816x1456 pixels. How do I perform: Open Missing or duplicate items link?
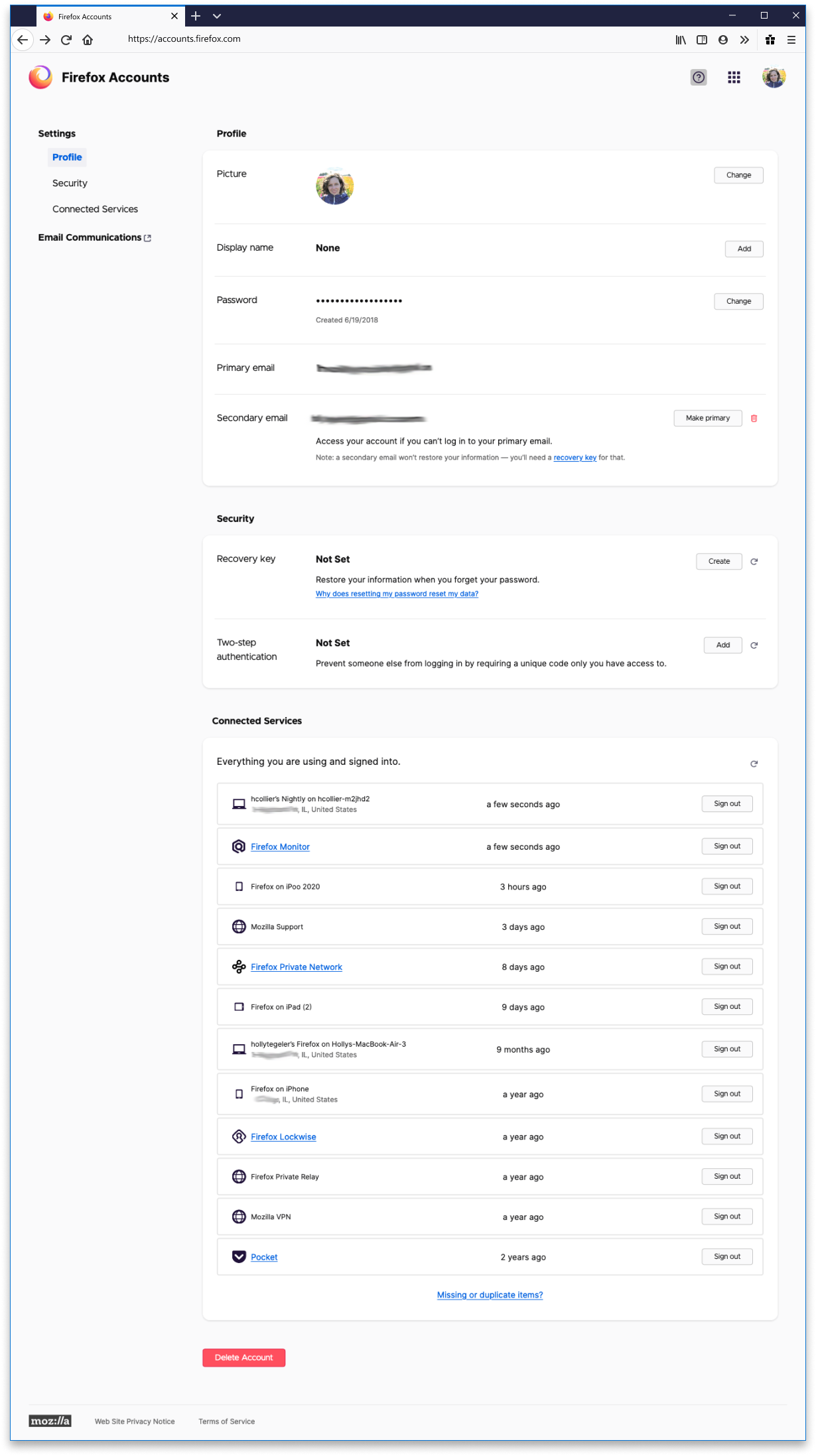[x=490, y=1295]
